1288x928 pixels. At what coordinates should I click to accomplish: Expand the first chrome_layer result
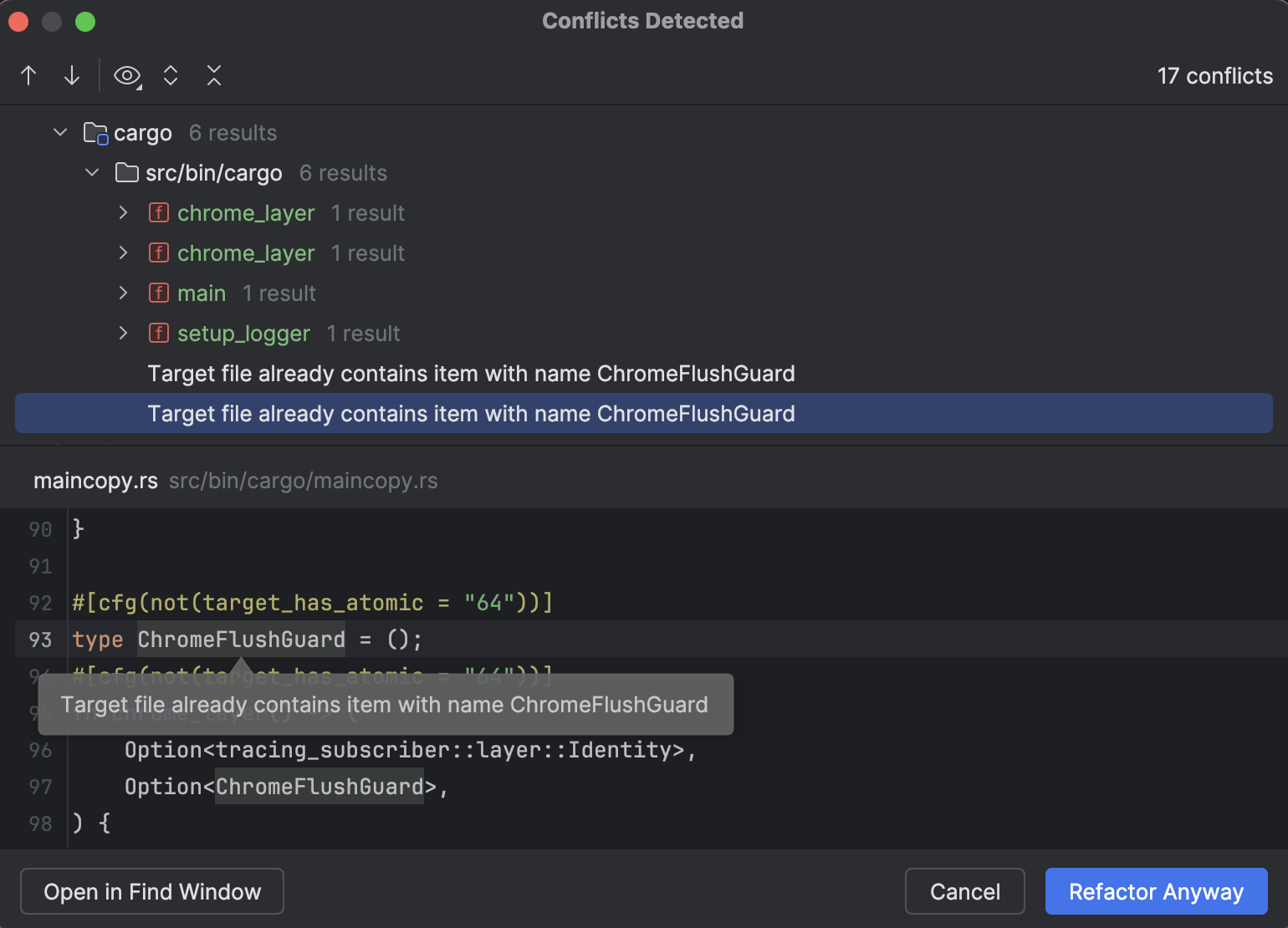coord(123,212)
